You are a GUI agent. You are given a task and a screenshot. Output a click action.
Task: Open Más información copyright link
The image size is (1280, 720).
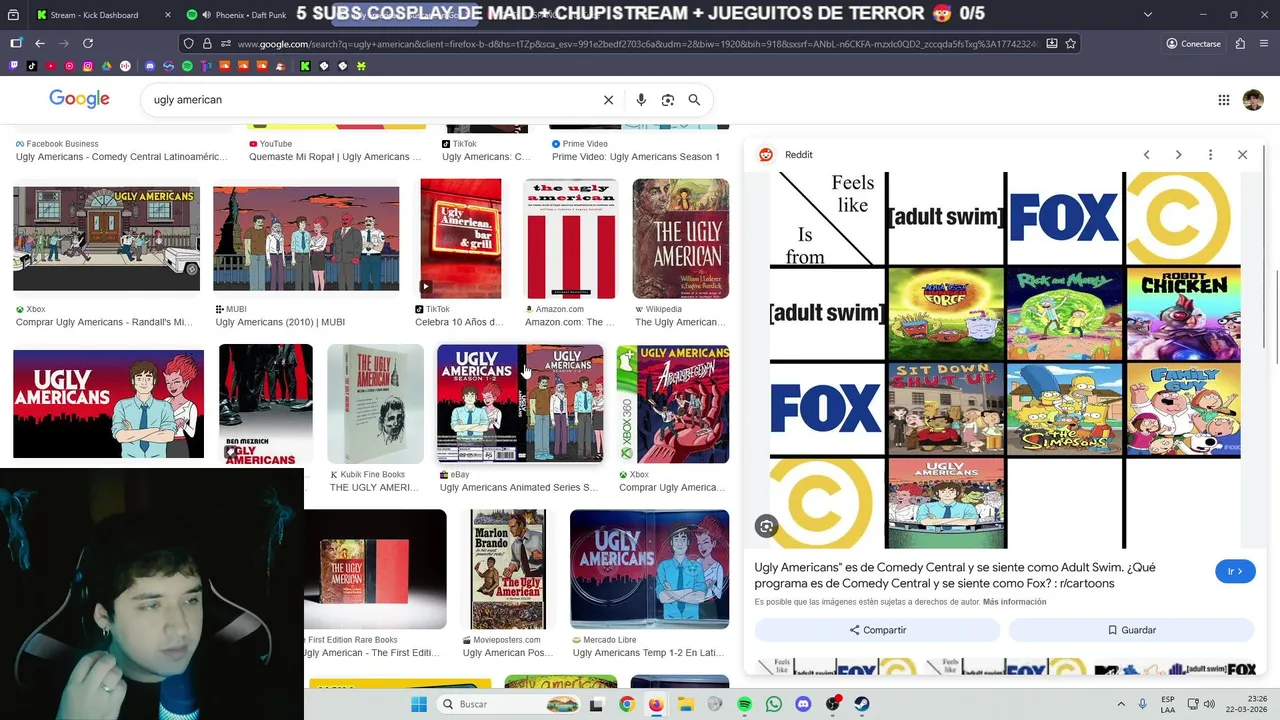(x=1014, y=602)
